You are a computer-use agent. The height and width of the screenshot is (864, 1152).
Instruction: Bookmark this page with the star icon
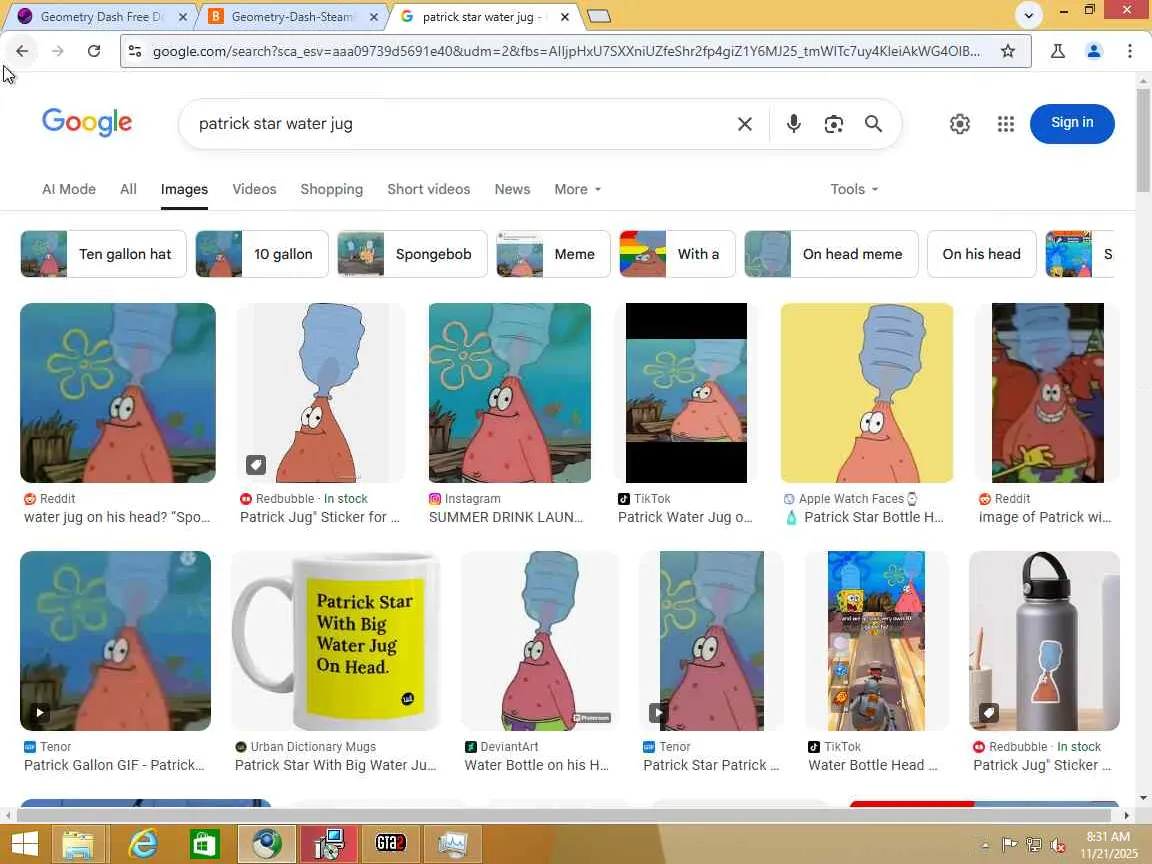coord(1008,51)
